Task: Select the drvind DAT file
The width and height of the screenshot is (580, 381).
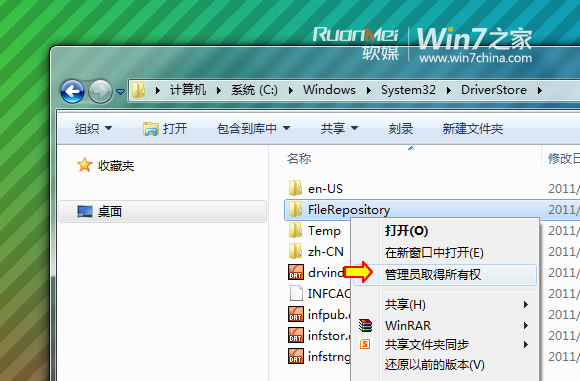Action: point(326,273)
